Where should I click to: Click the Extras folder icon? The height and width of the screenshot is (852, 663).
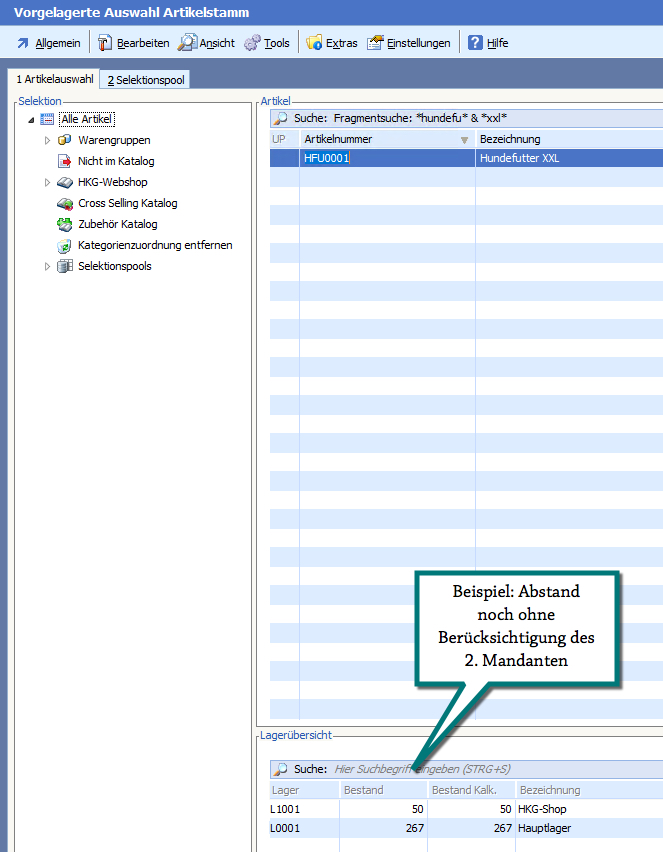click(314, 43)
